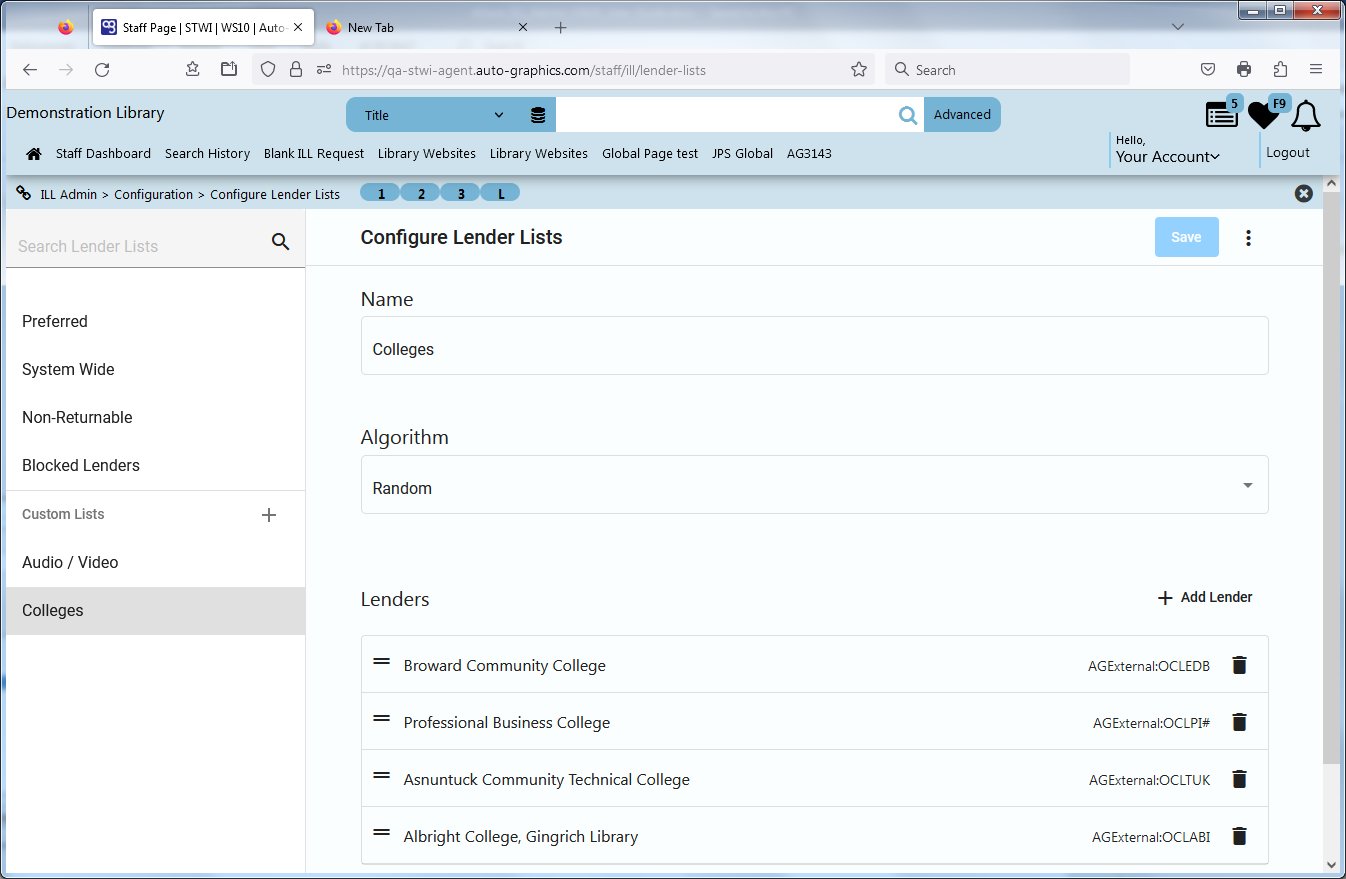Image resolution: width=1346 pixels, height=879 pixels.
Task: Select the Colleges custom list
Action: tap(155, 610)
